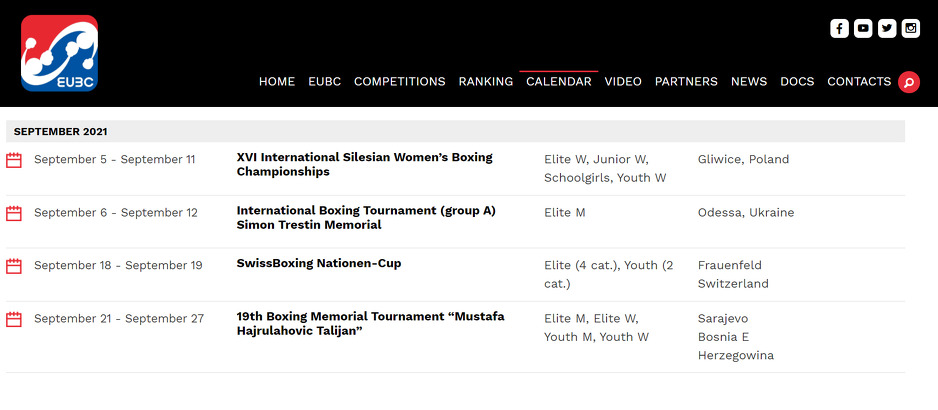Screen dimensions: 938x410
Task: Select the RANKING menu item
Action: [x=485, y=82]
